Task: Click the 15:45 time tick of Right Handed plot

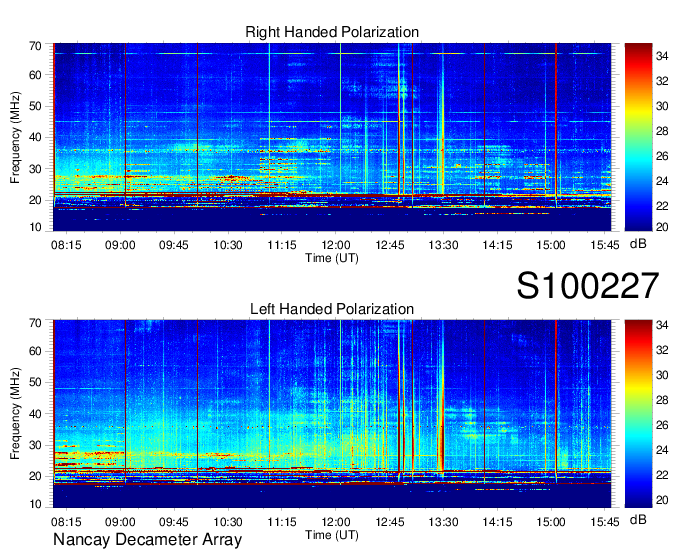Action: tap(605, 245)
